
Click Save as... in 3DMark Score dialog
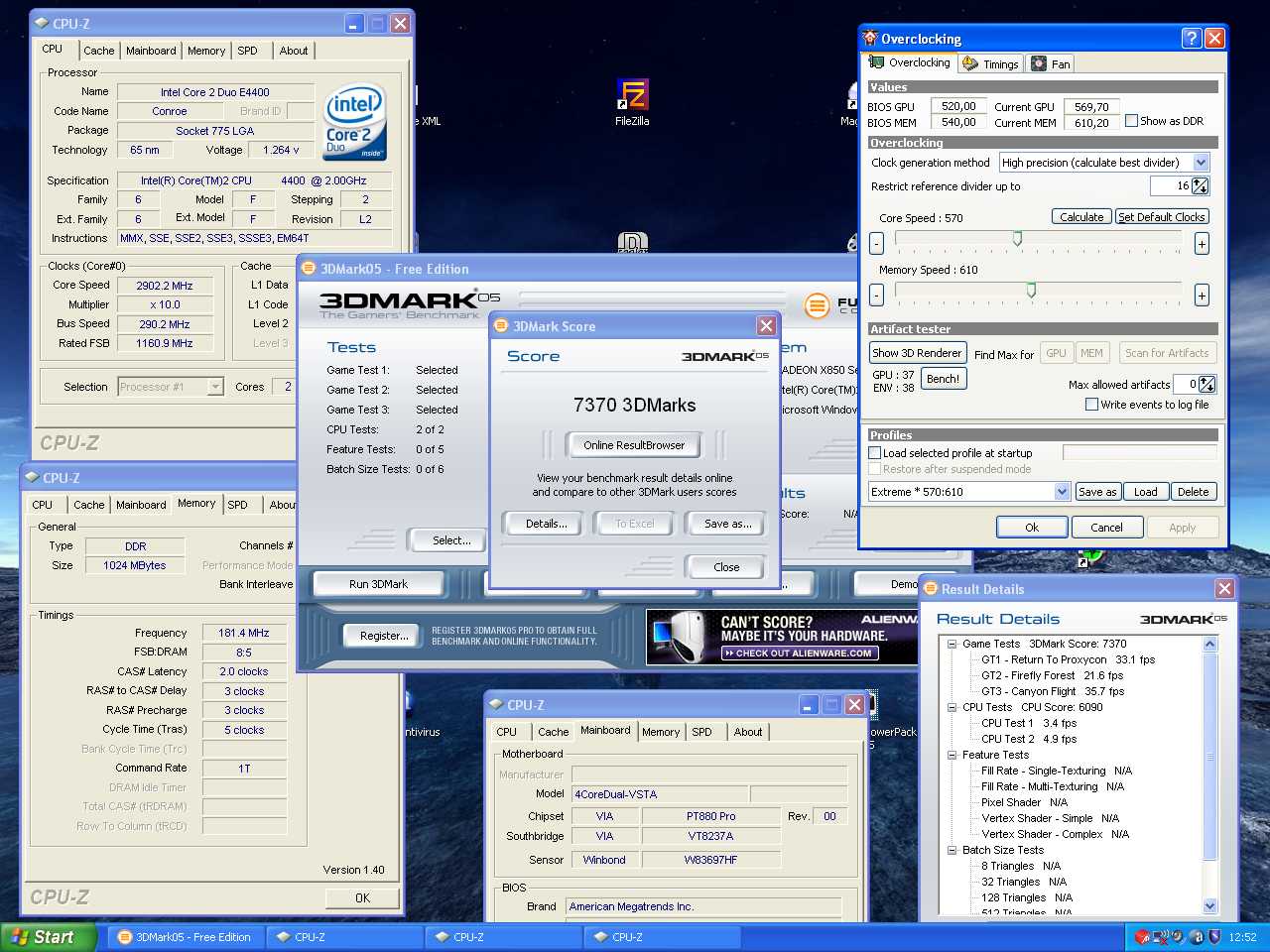[x=727, y=524]
